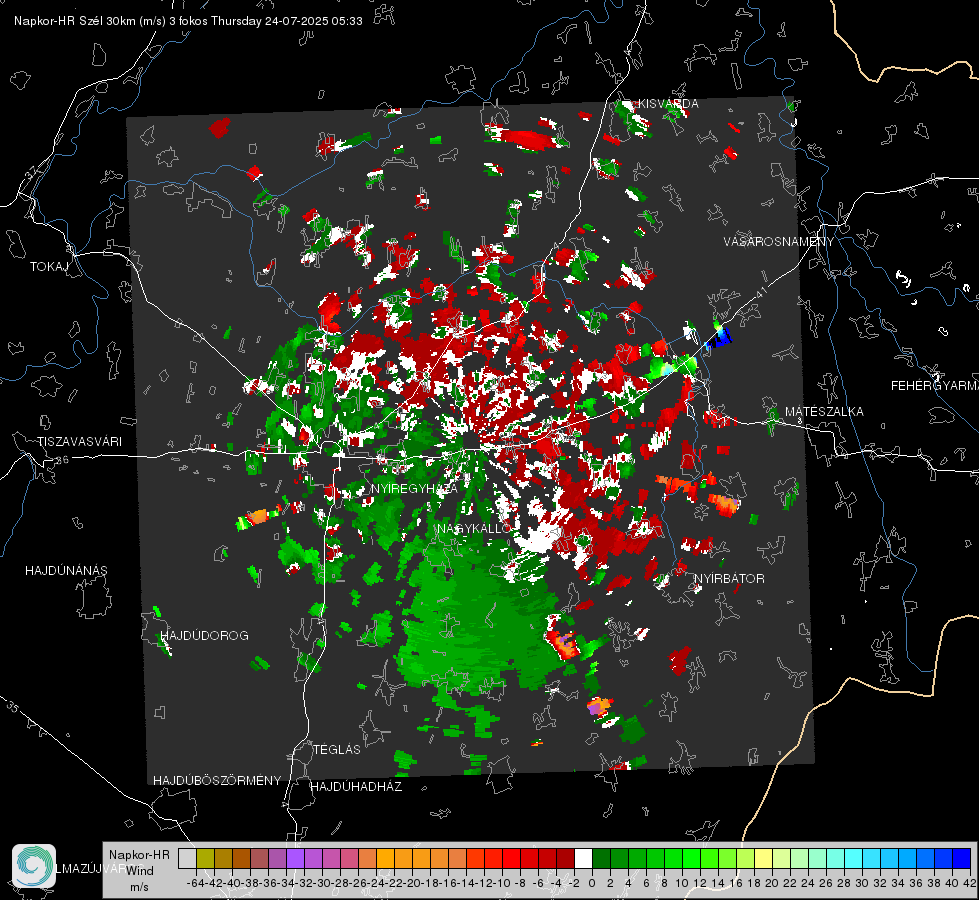
Task: Click the Wind label in the legend
Action: coord(140,871)
